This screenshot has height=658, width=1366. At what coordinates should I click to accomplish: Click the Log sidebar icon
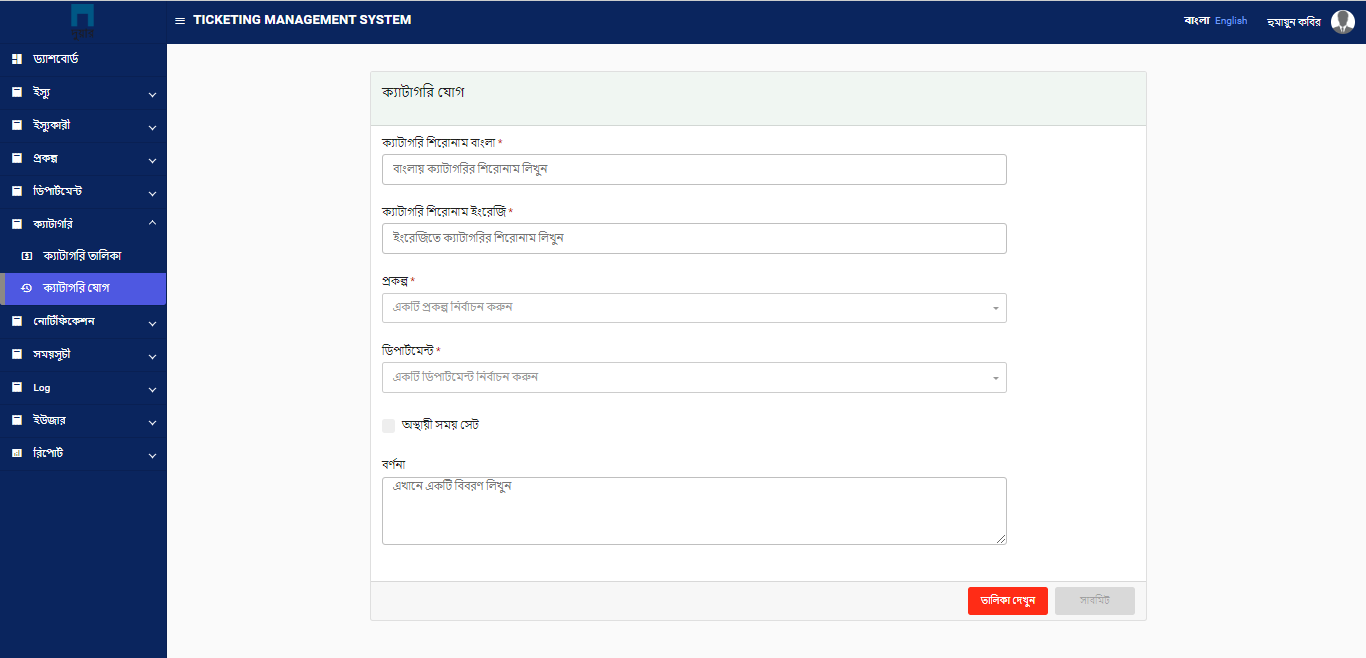(16, 387)
